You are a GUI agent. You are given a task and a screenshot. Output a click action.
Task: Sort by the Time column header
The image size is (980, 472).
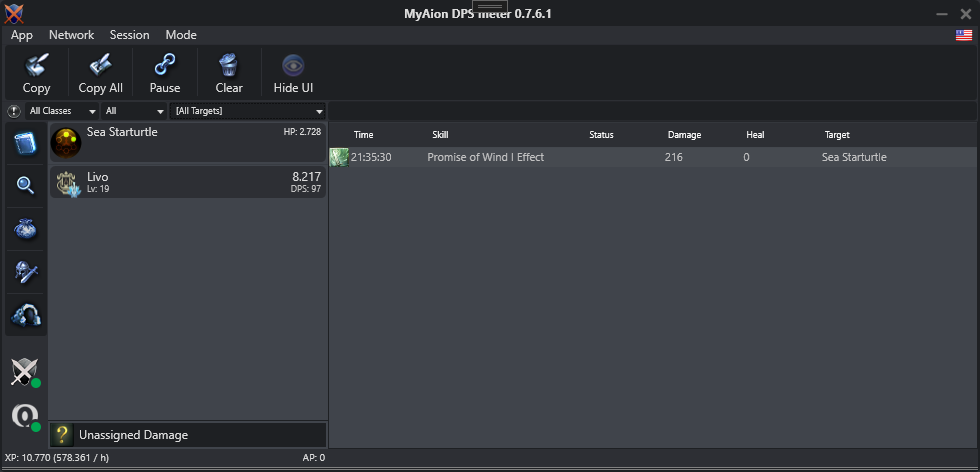tap(363, 135)
